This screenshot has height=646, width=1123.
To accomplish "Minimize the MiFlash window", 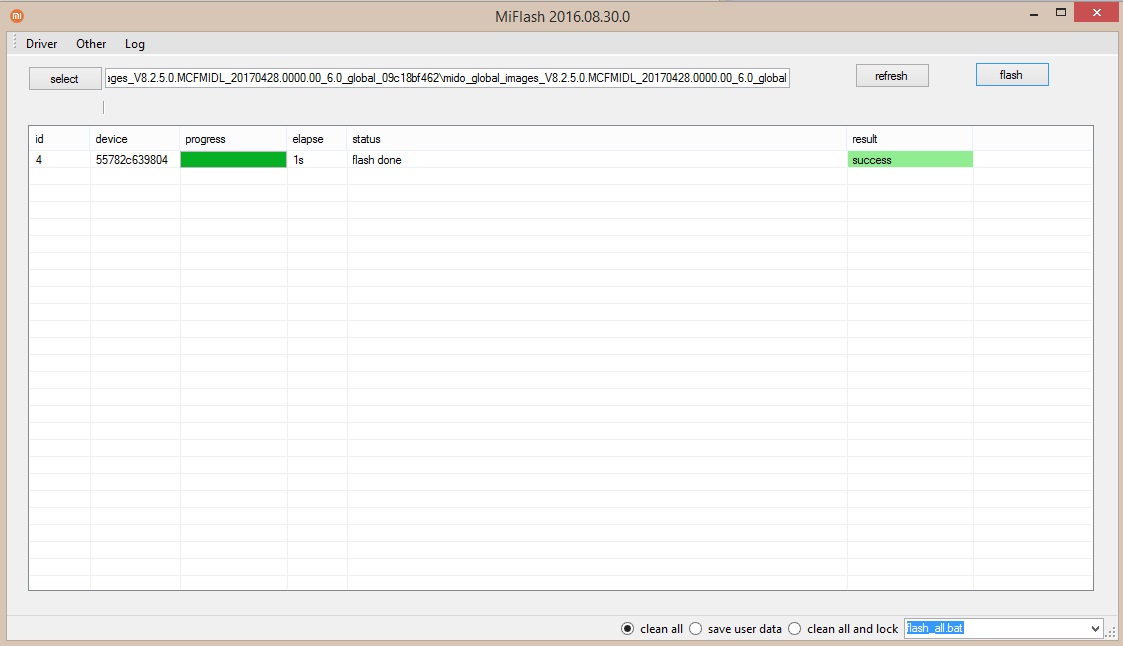I will pos(1034,14).
